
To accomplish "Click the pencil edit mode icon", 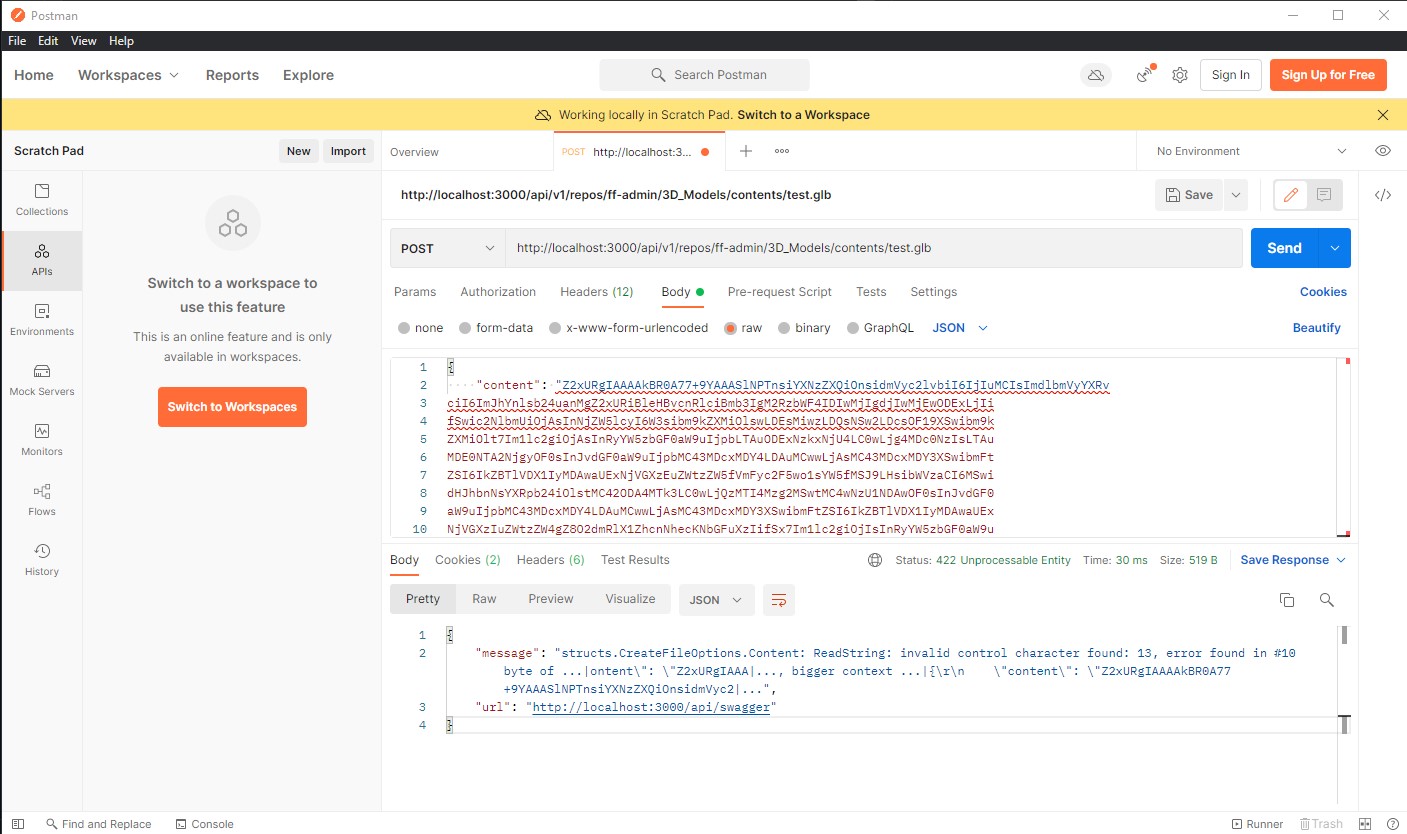I will (1291, 195).
